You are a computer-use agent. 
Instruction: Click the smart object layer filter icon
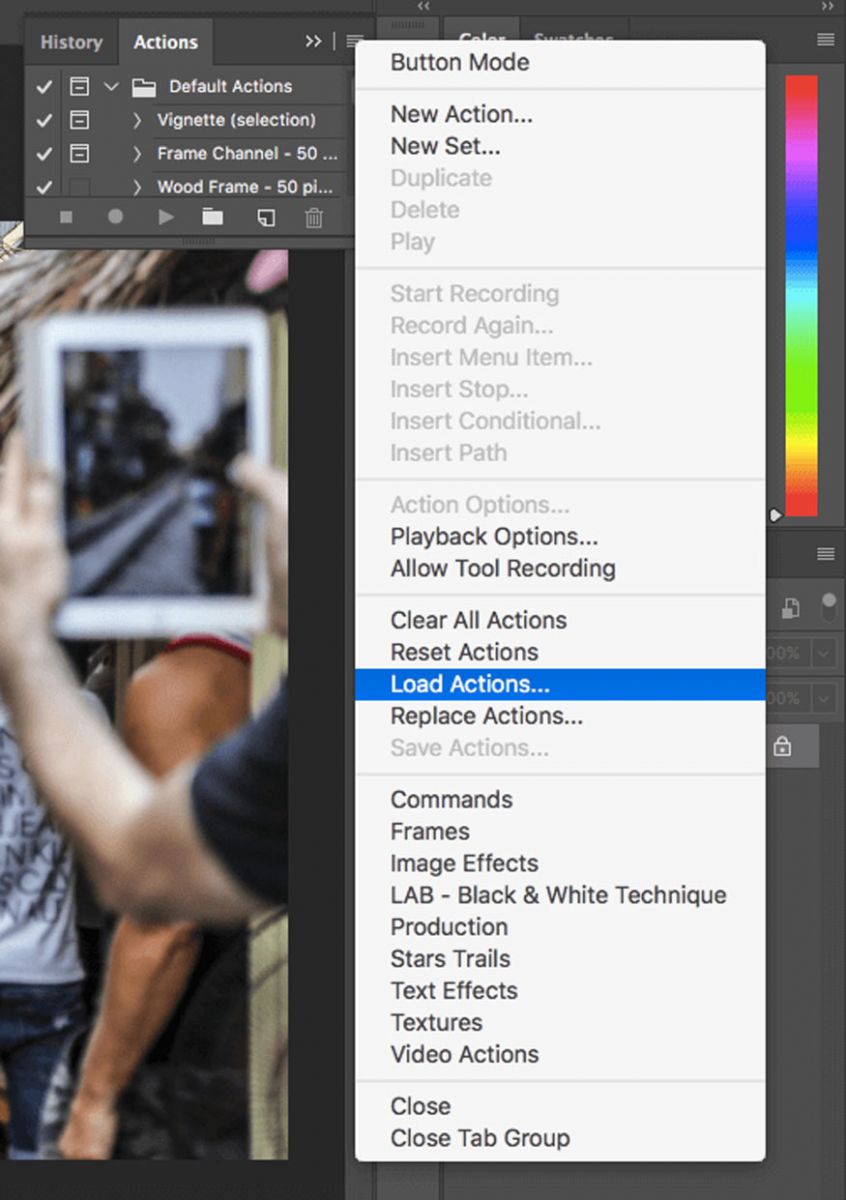pos(791,608)
